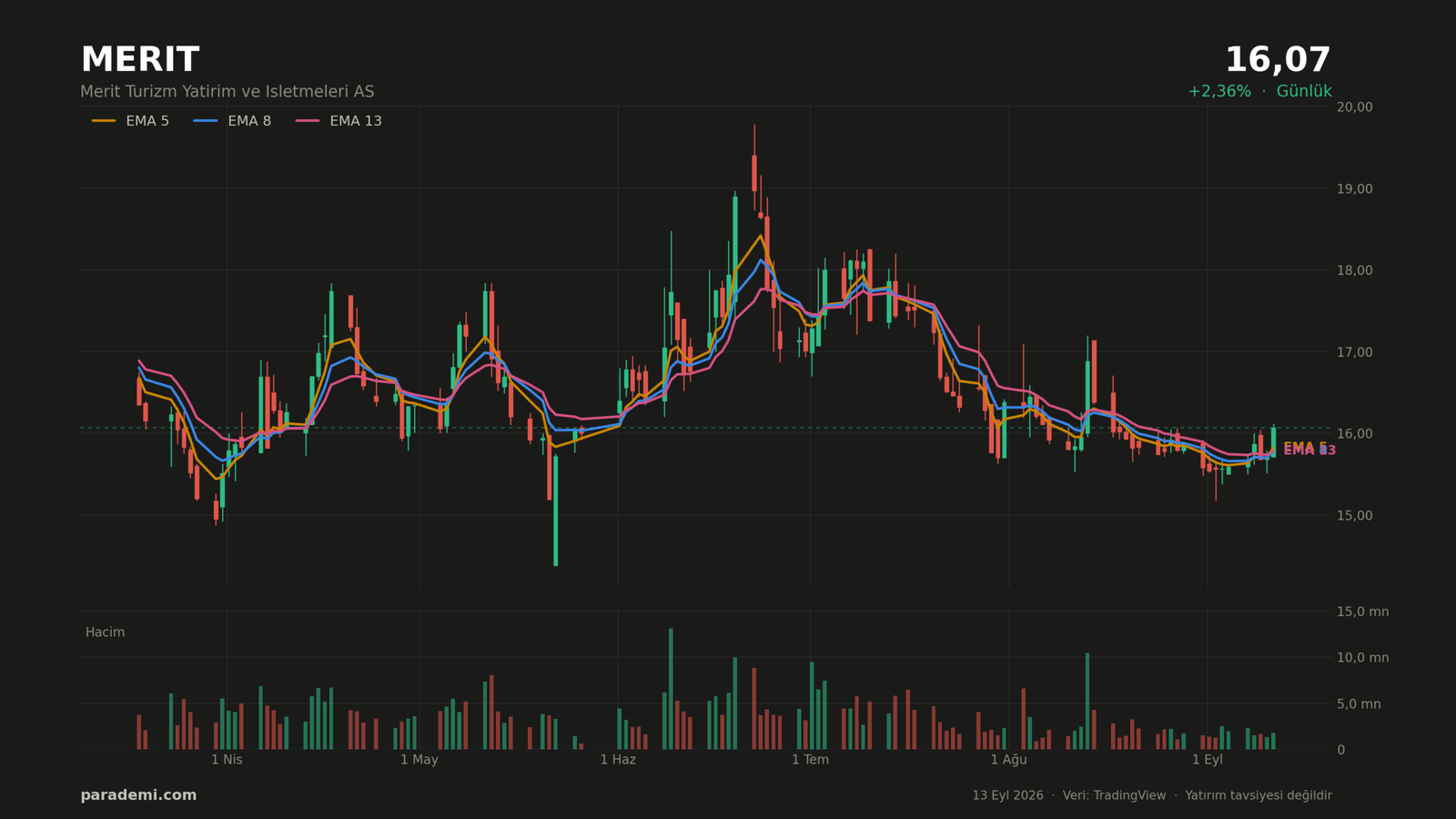
Task: Select the company name 'Merit Turizm Yatirim ve Isletmeleri AS'
Action: (227, 92)
